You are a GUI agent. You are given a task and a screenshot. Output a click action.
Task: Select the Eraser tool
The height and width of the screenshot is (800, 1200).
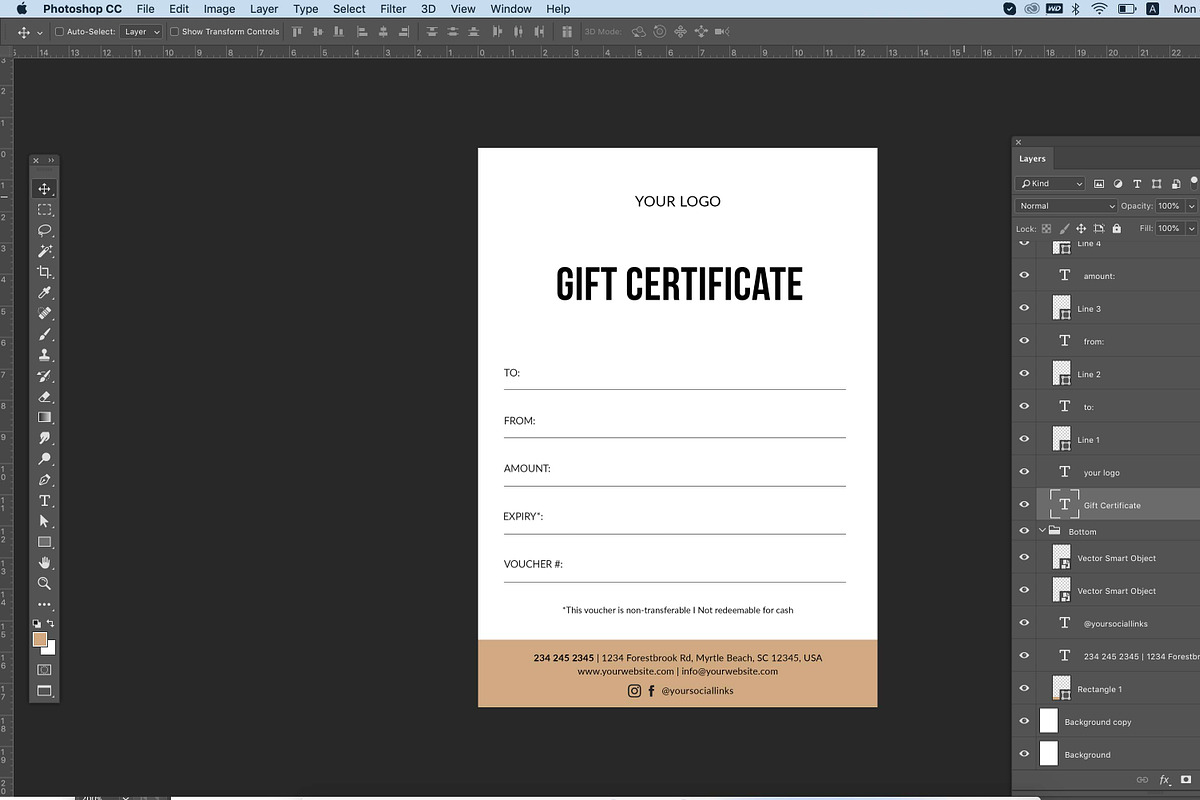(x=44, y=396)
